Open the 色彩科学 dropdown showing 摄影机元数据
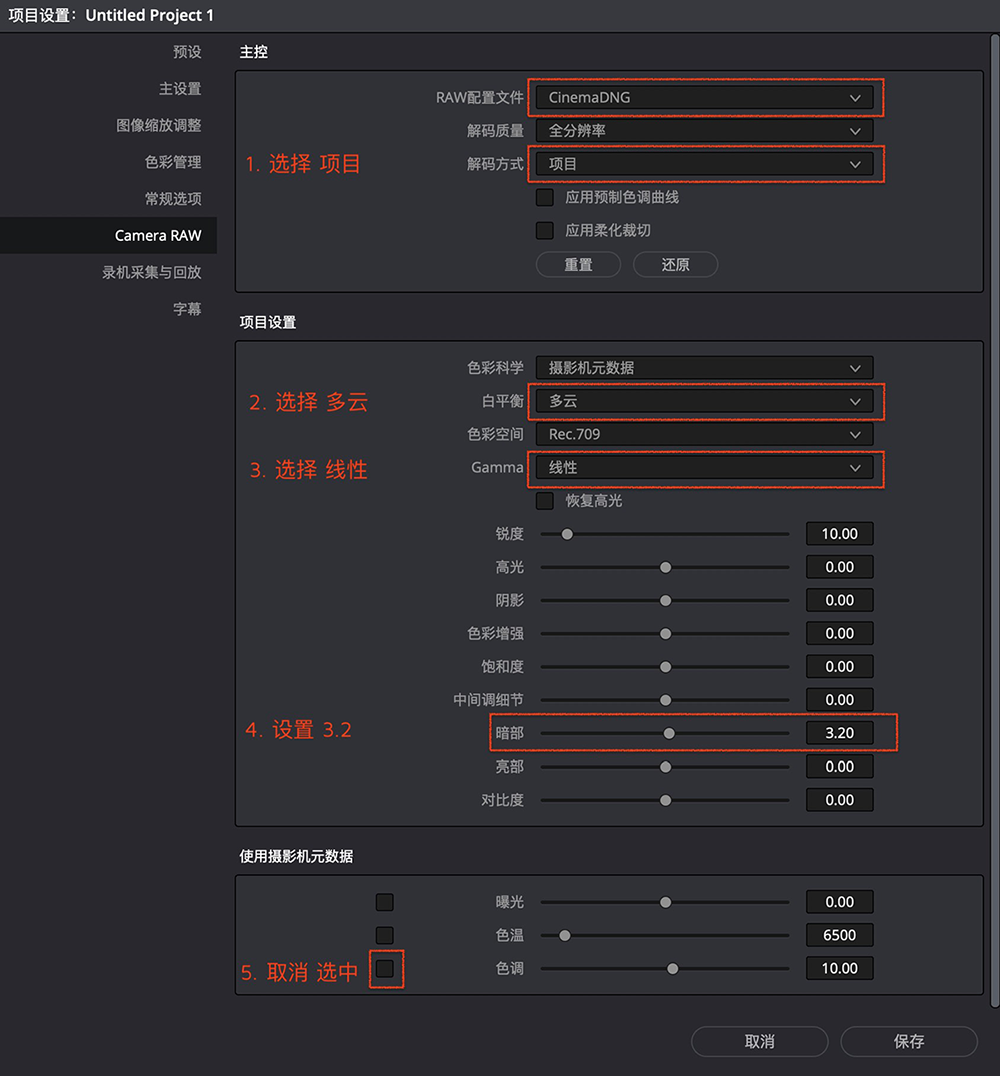This screenshot has width=1000, height=1076. (705, 367)
